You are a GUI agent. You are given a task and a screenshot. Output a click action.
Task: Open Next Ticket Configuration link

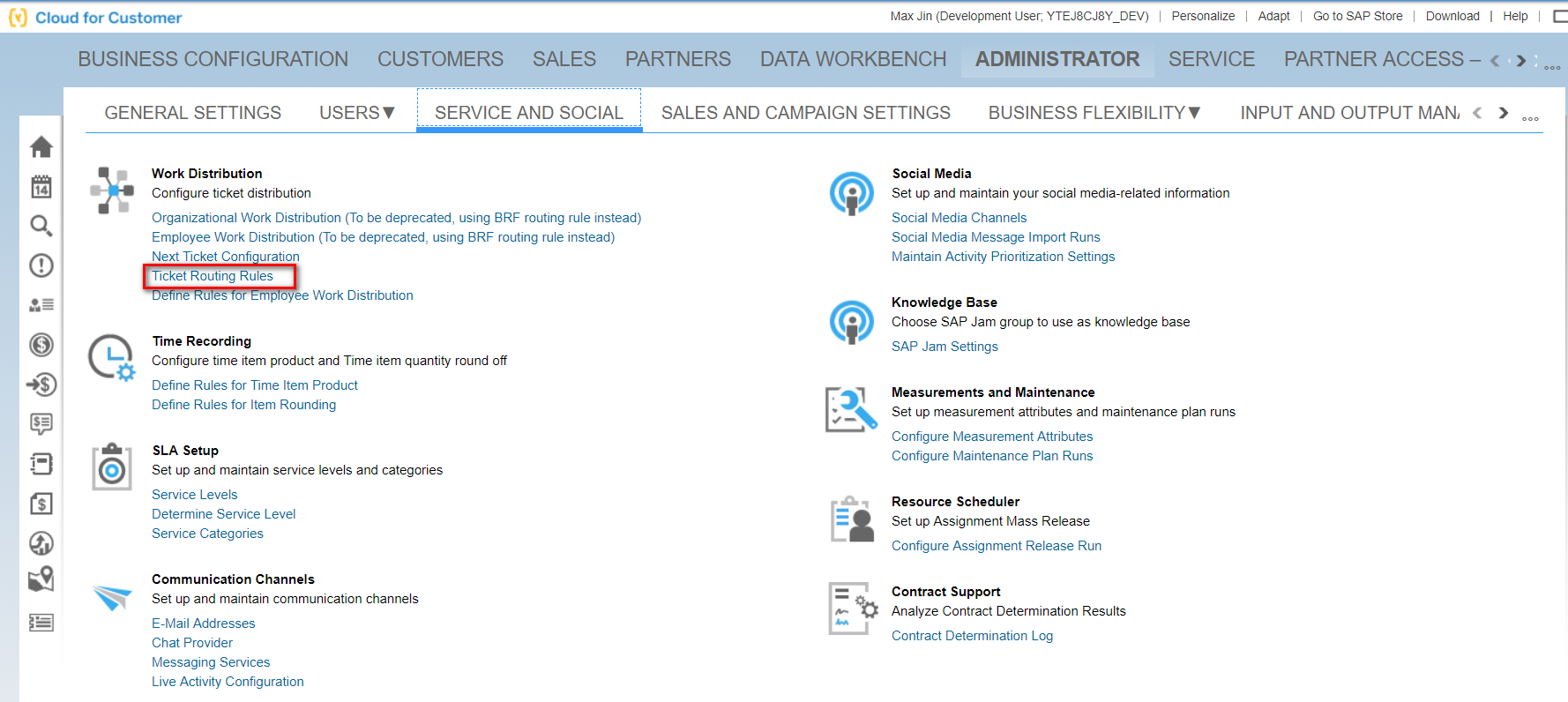point(226,257)
